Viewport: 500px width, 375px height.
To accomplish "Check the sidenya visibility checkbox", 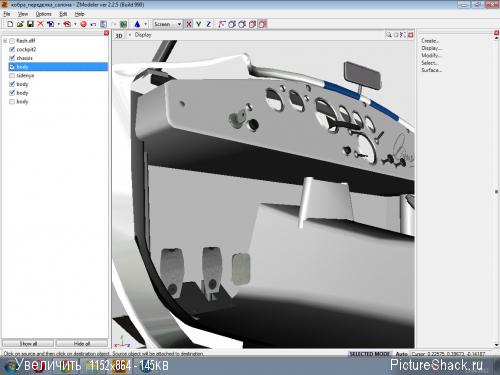I will click(x=12, y=75).
